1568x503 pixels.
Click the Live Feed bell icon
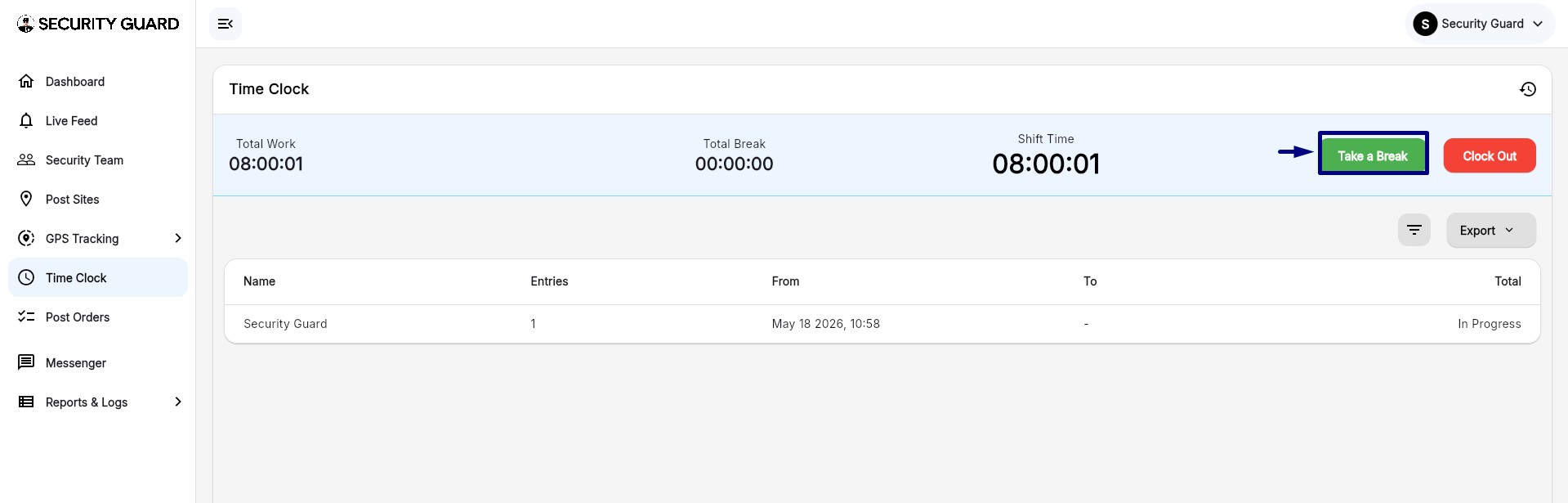26,120
